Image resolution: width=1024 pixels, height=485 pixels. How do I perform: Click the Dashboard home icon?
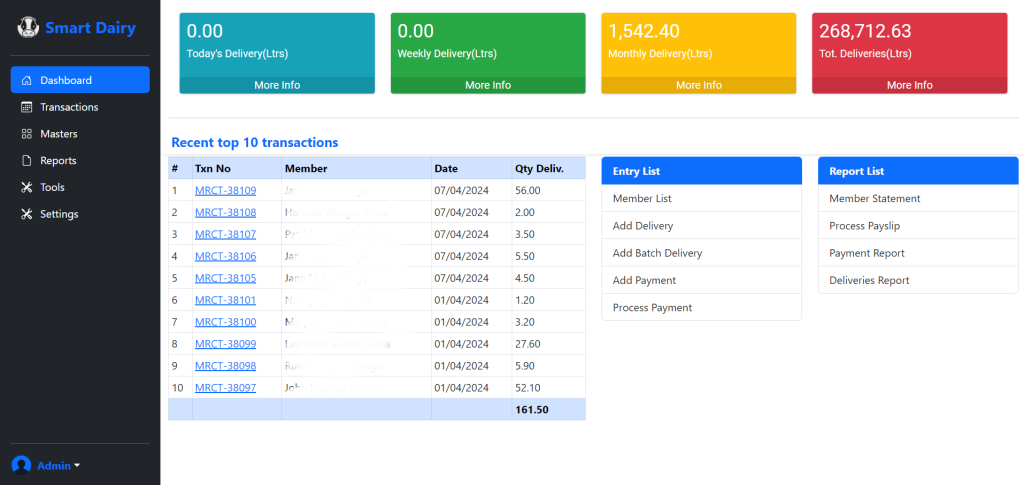(x=27, y=80)
